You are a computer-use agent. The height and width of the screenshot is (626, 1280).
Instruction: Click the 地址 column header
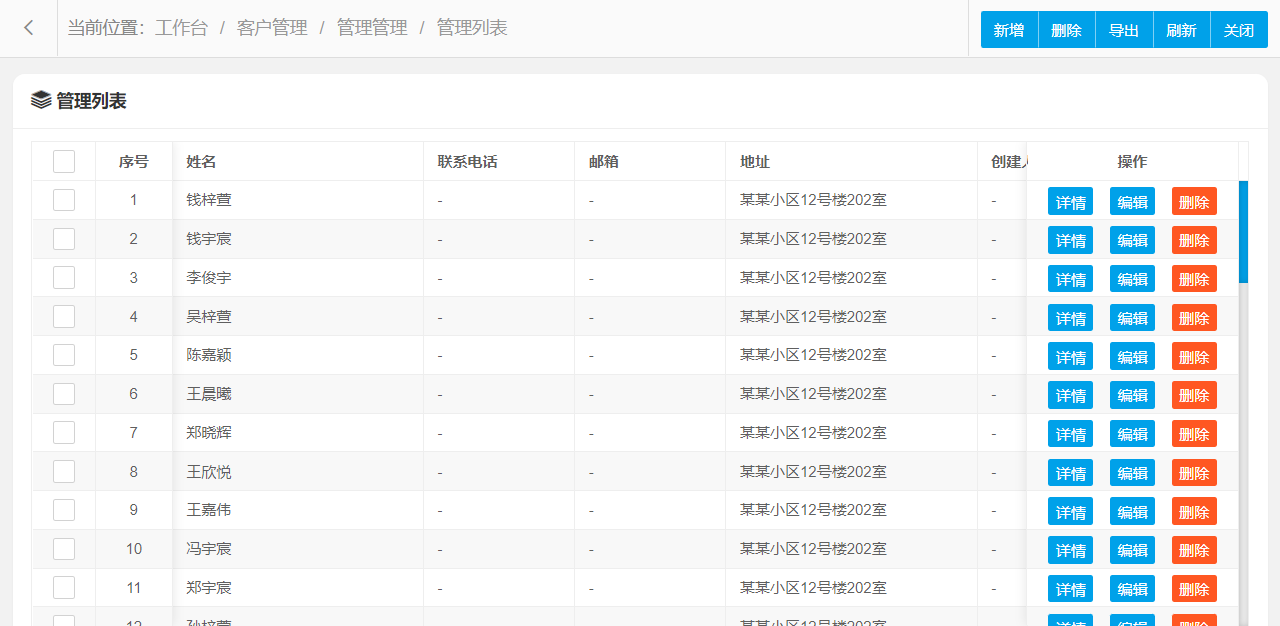point(851,161)
